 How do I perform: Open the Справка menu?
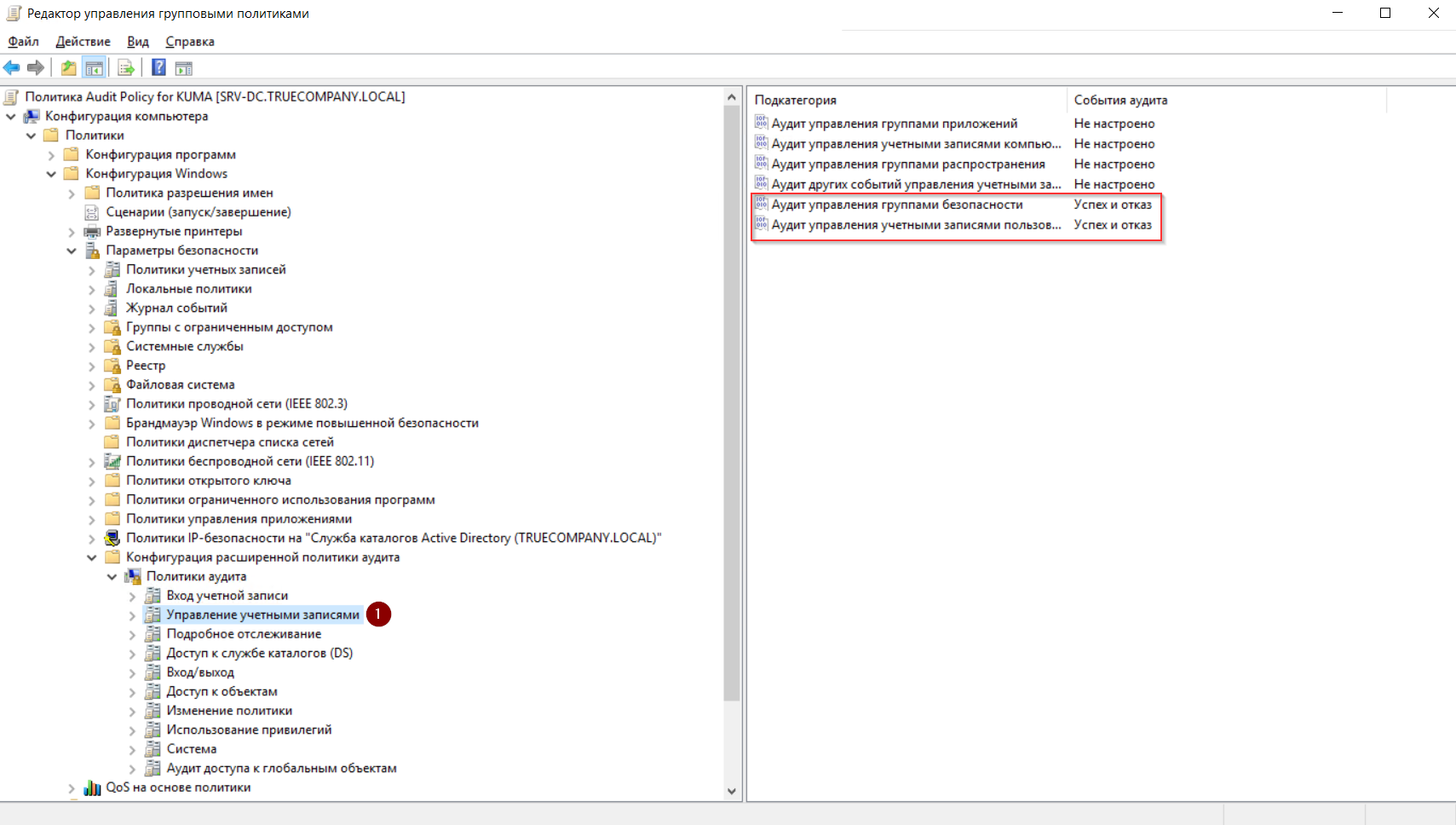tap(189, 42)
